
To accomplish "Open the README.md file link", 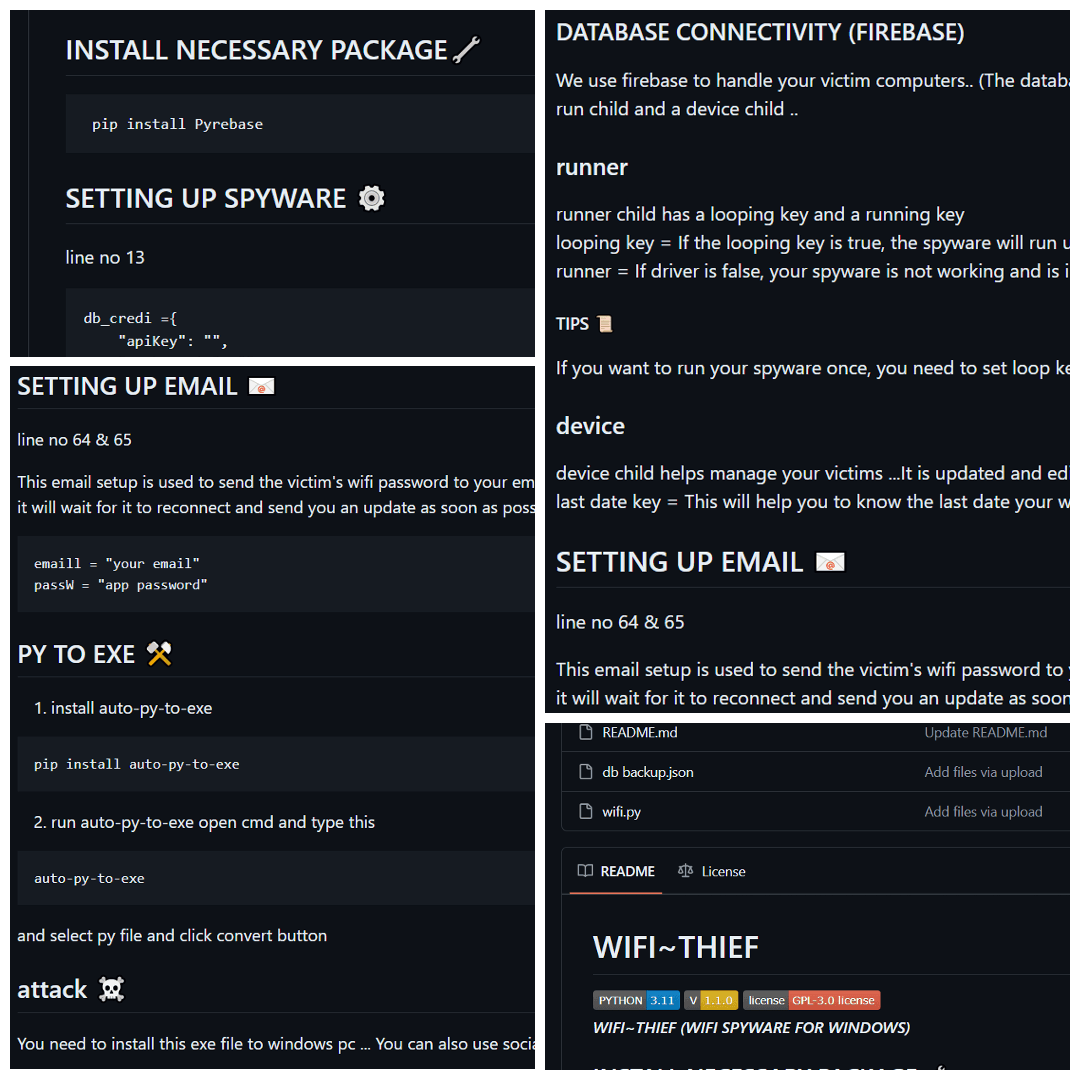I will (640, 732).
